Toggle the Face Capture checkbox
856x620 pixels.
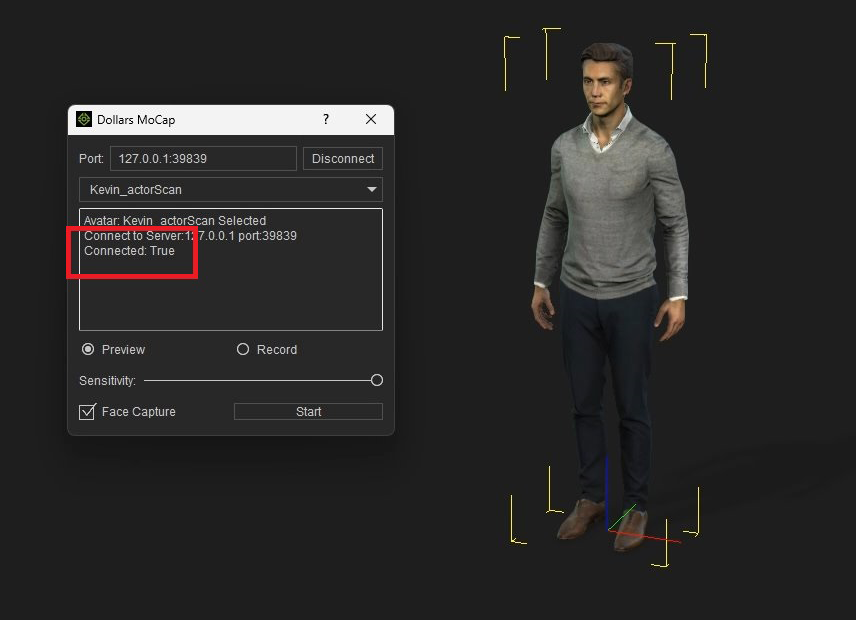click(88, 412)
